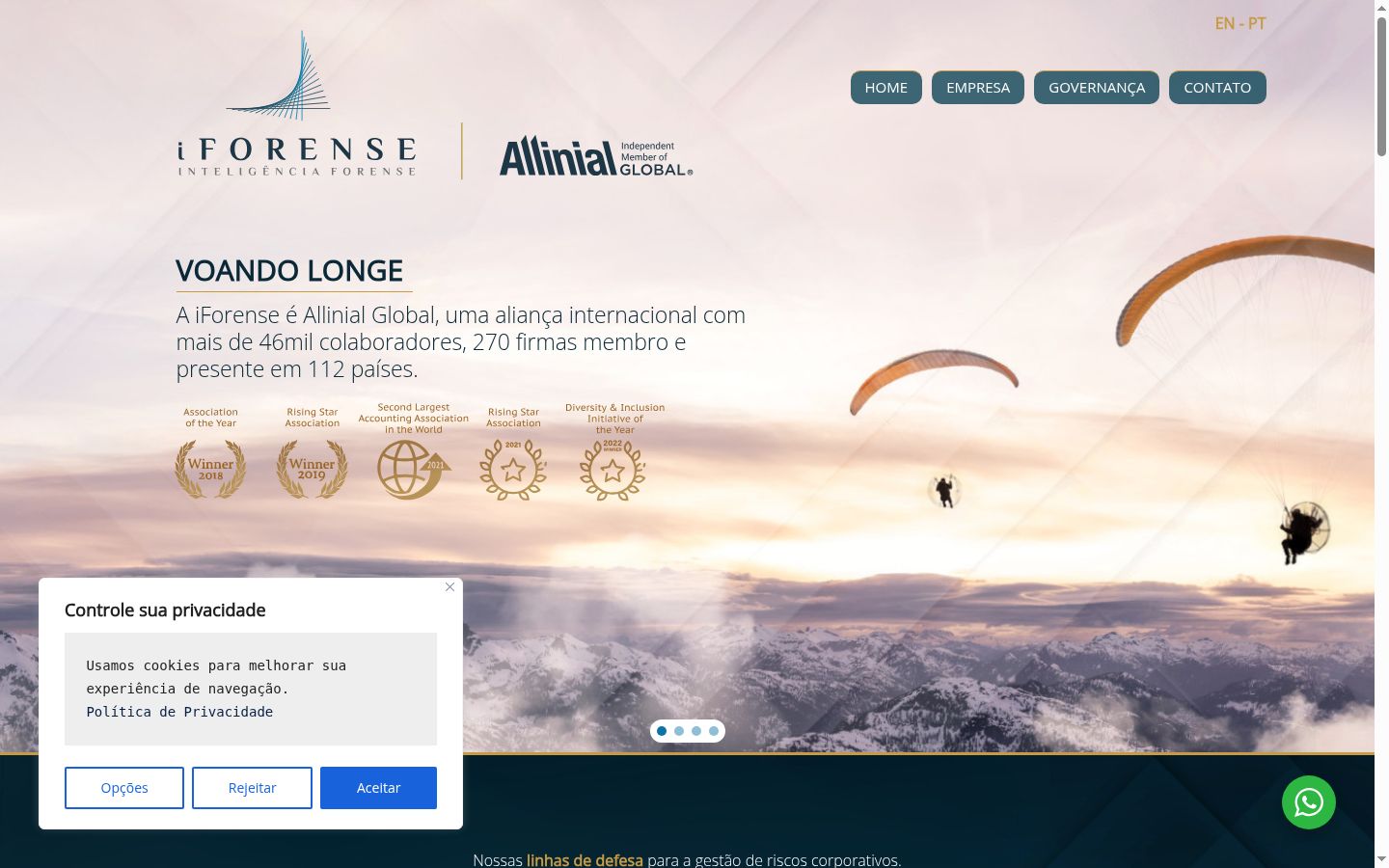Select the second carousel slide dot
This screenshot has width=1389, height=868.
679,731
